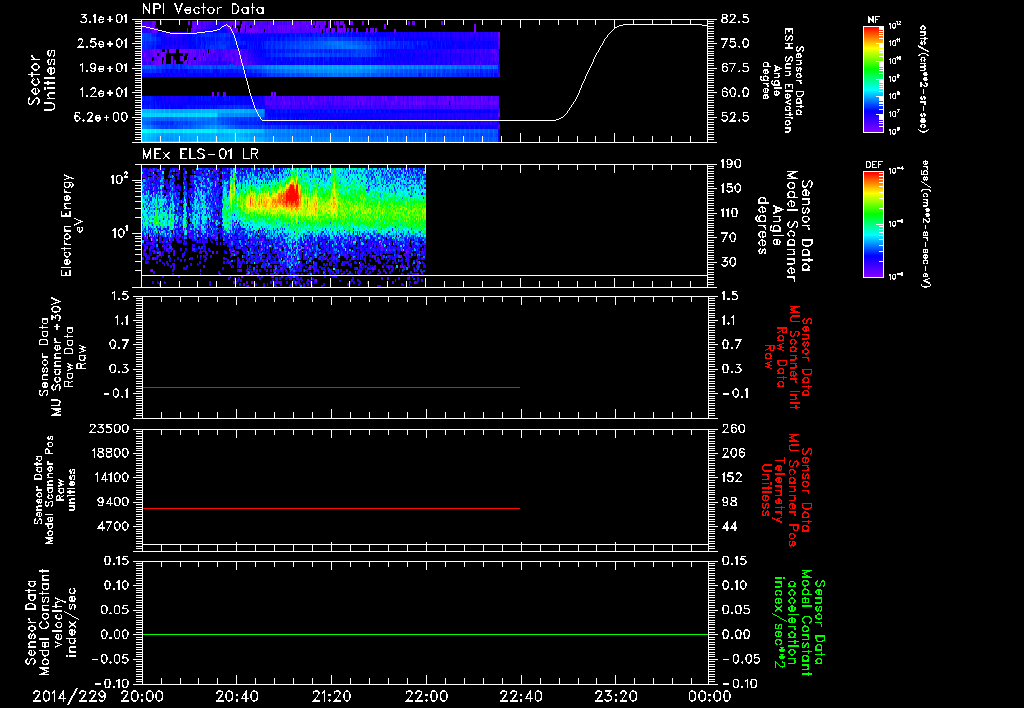This screenshot has width=1024, height=708.
Task: Click the green 'Model Constant acceleration' title
Action: tap(800, 622)
